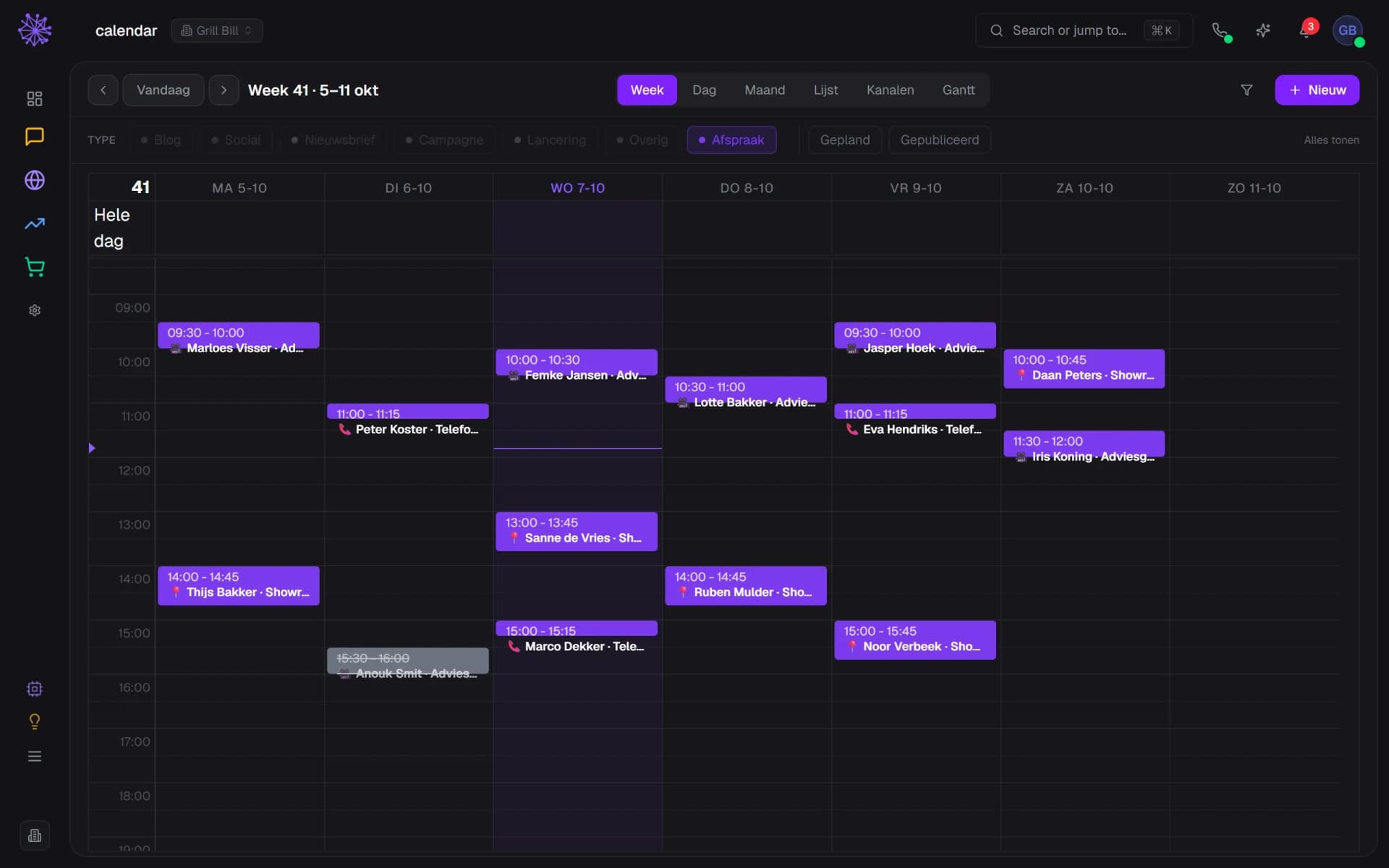The image size is (1389, 868).
Task: Click the Search or jump to field
Action: 1084,30
